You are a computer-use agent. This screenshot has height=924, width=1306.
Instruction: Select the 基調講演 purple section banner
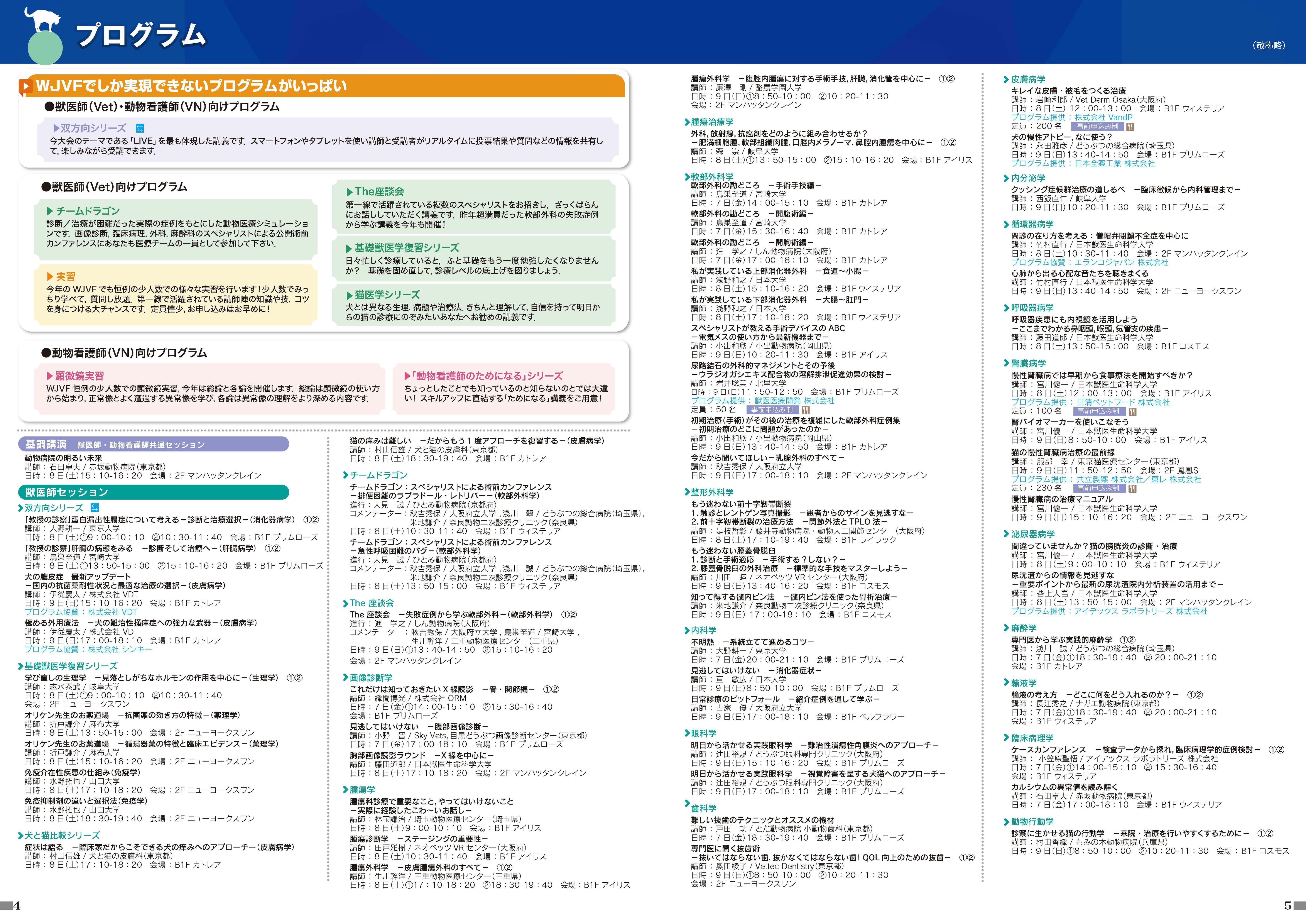tap(154, 444)
